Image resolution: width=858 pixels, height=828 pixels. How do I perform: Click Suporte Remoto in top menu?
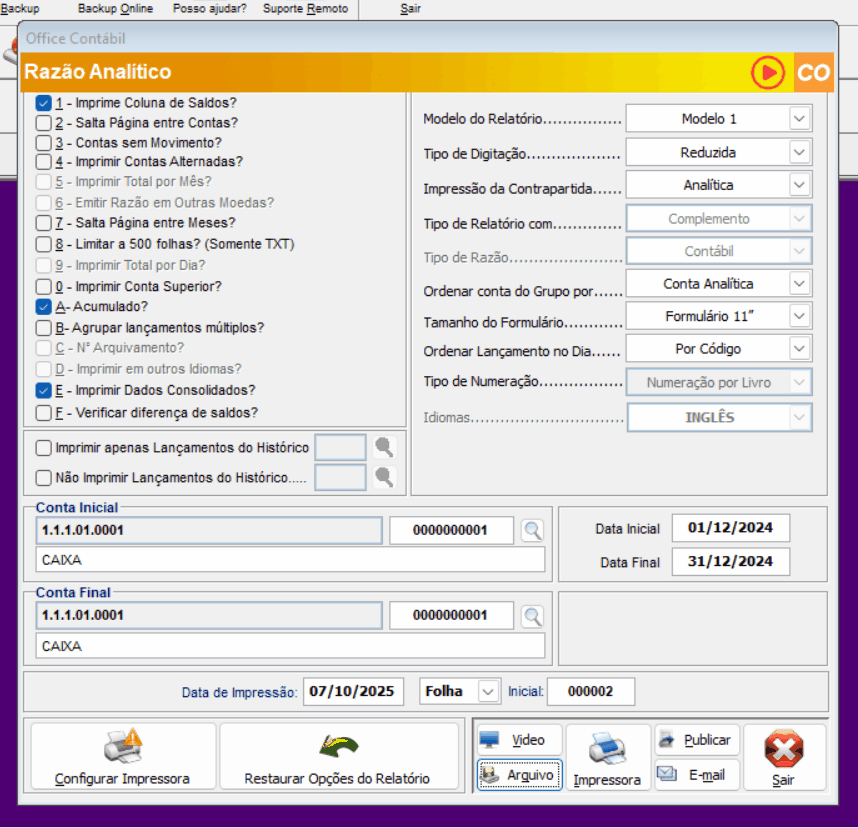[305, 9]
